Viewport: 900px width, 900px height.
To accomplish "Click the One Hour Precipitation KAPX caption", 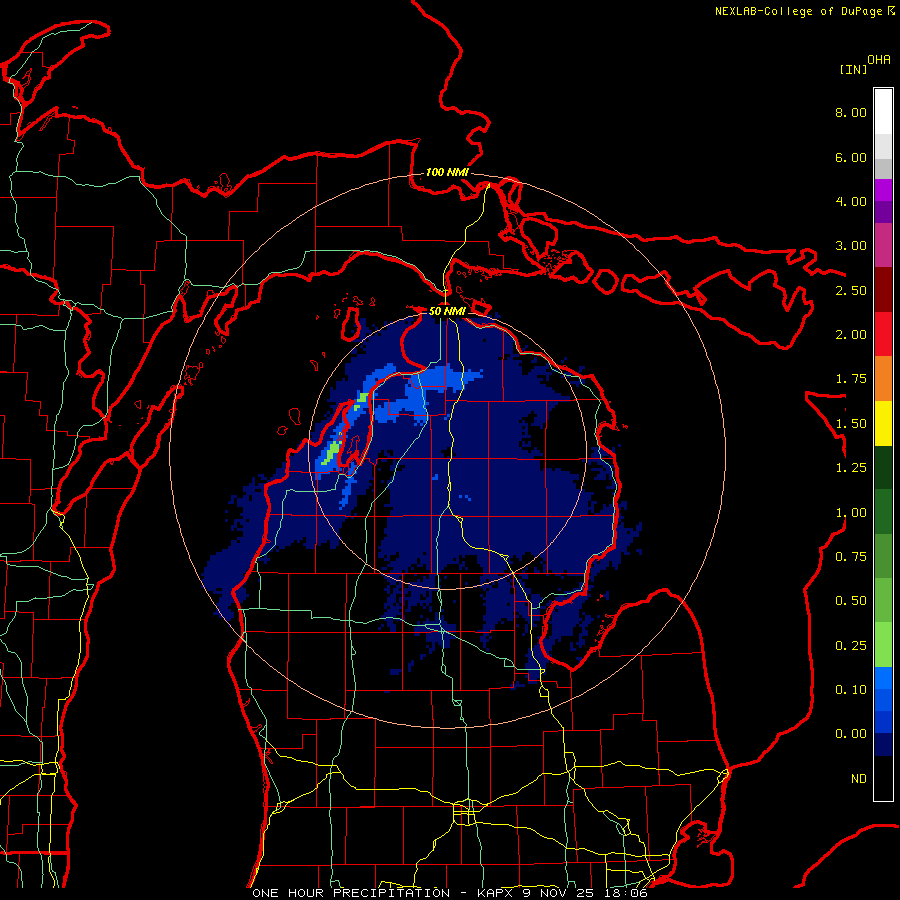I will coord(450,893).
